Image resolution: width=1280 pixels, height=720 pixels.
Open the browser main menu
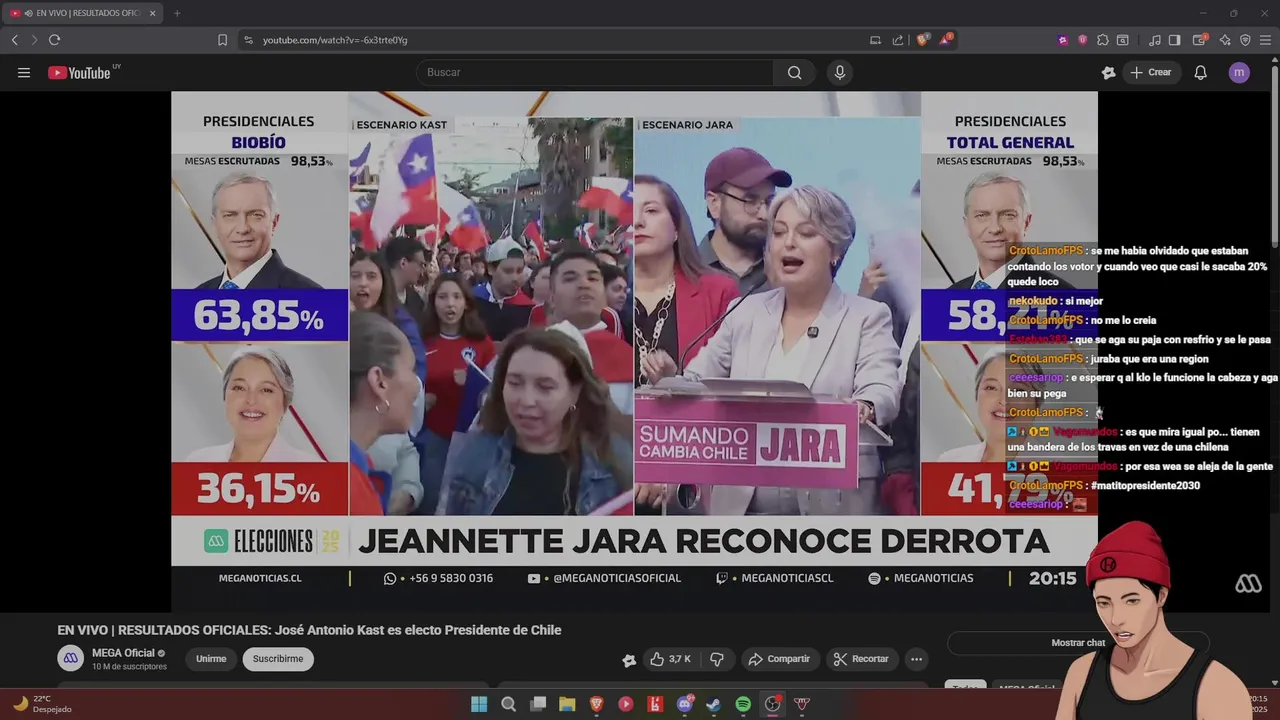click(x=1265, y=40)
